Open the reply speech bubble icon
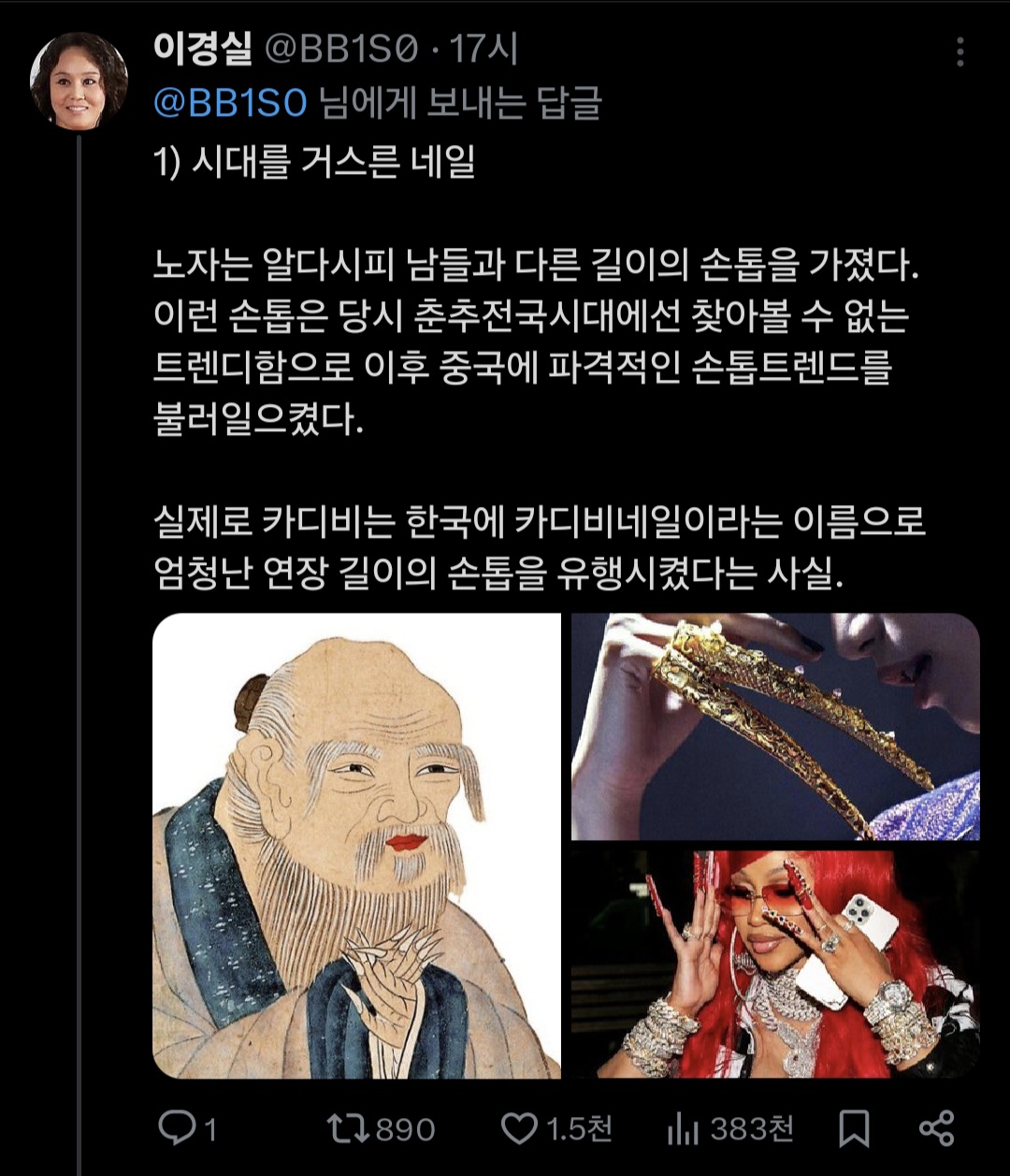This screenshot has width=1010, height=1176. point(176,1129)
